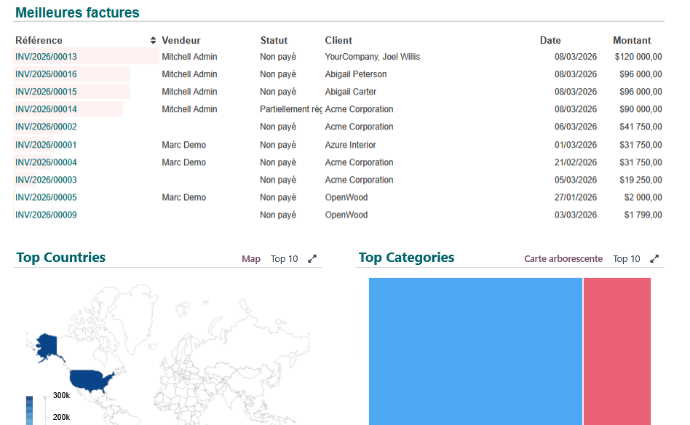Click the Montant column header
The height and width of the screenshot is (425, 690).
pyautogui.click(x=632, y=40)
